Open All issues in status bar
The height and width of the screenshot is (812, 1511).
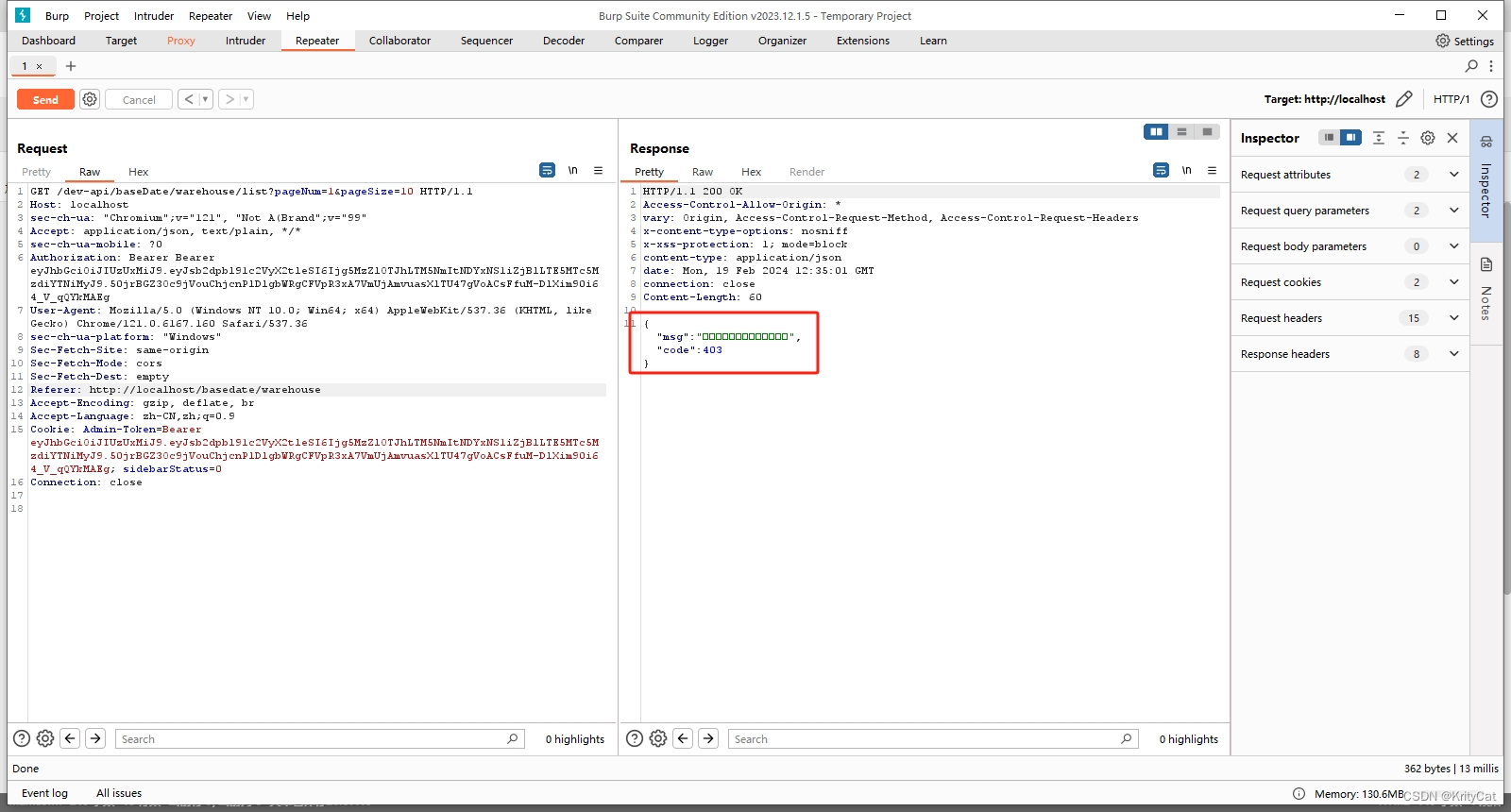[x=119, y=793]
